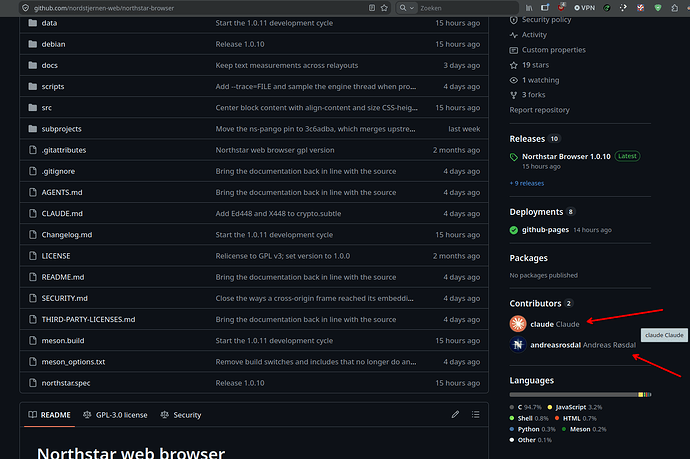The height and width of the screenshot is (459, 690).
Task: Click the red extension icon with badge
Action: tap(561, 7)
